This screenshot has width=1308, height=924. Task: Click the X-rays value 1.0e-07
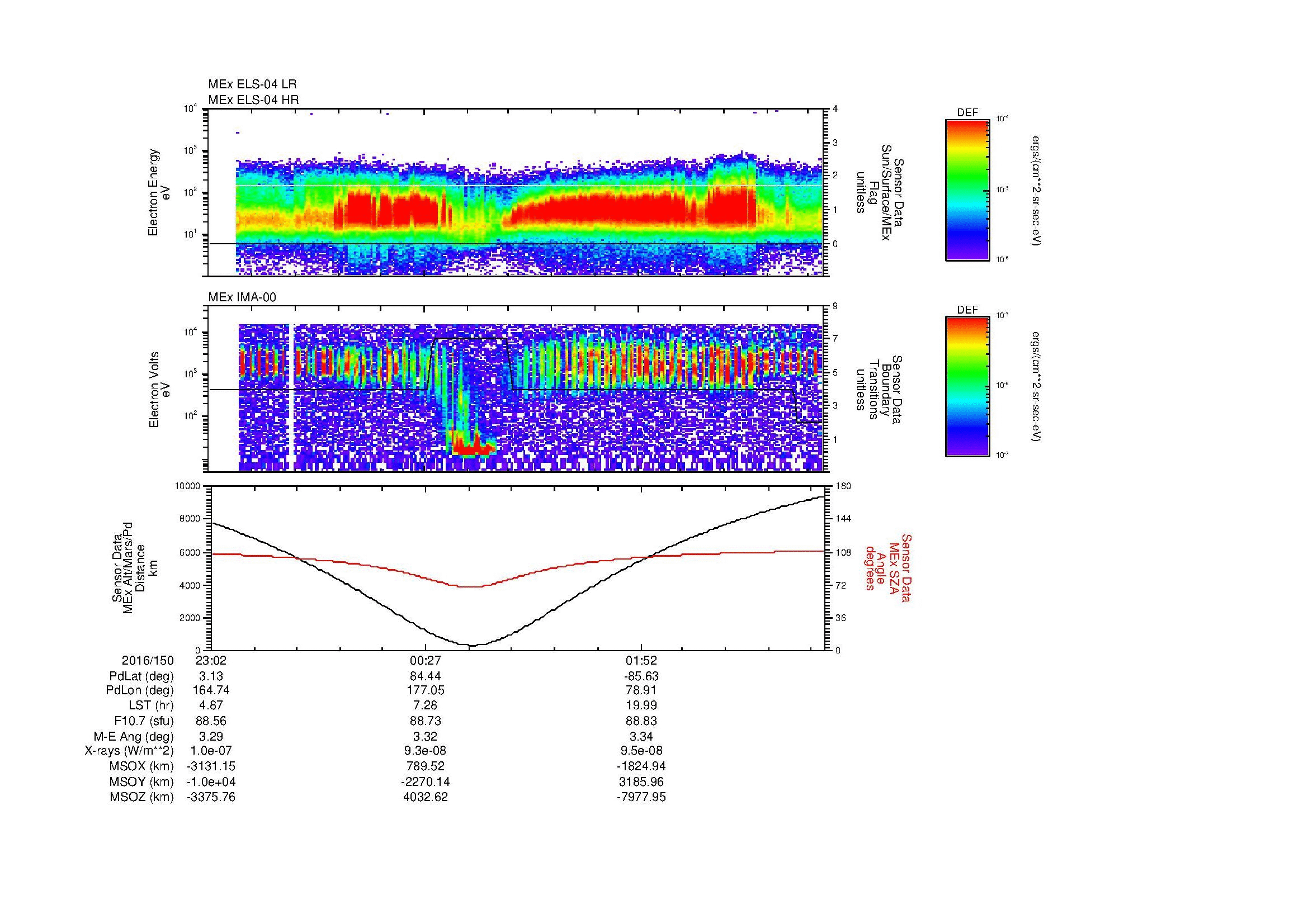click(211, 751)
